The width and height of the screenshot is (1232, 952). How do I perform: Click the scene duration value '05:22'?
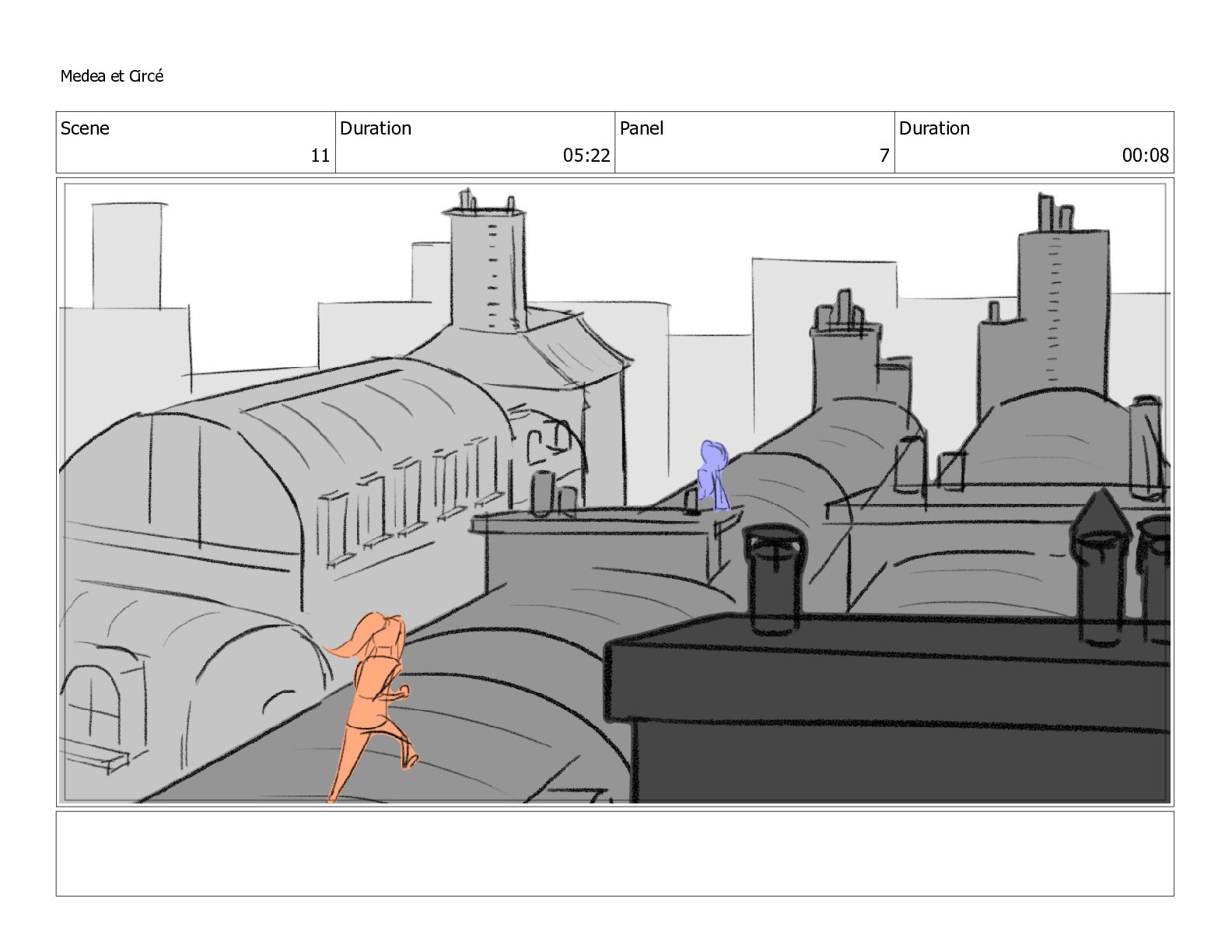(x=586, y=156)
